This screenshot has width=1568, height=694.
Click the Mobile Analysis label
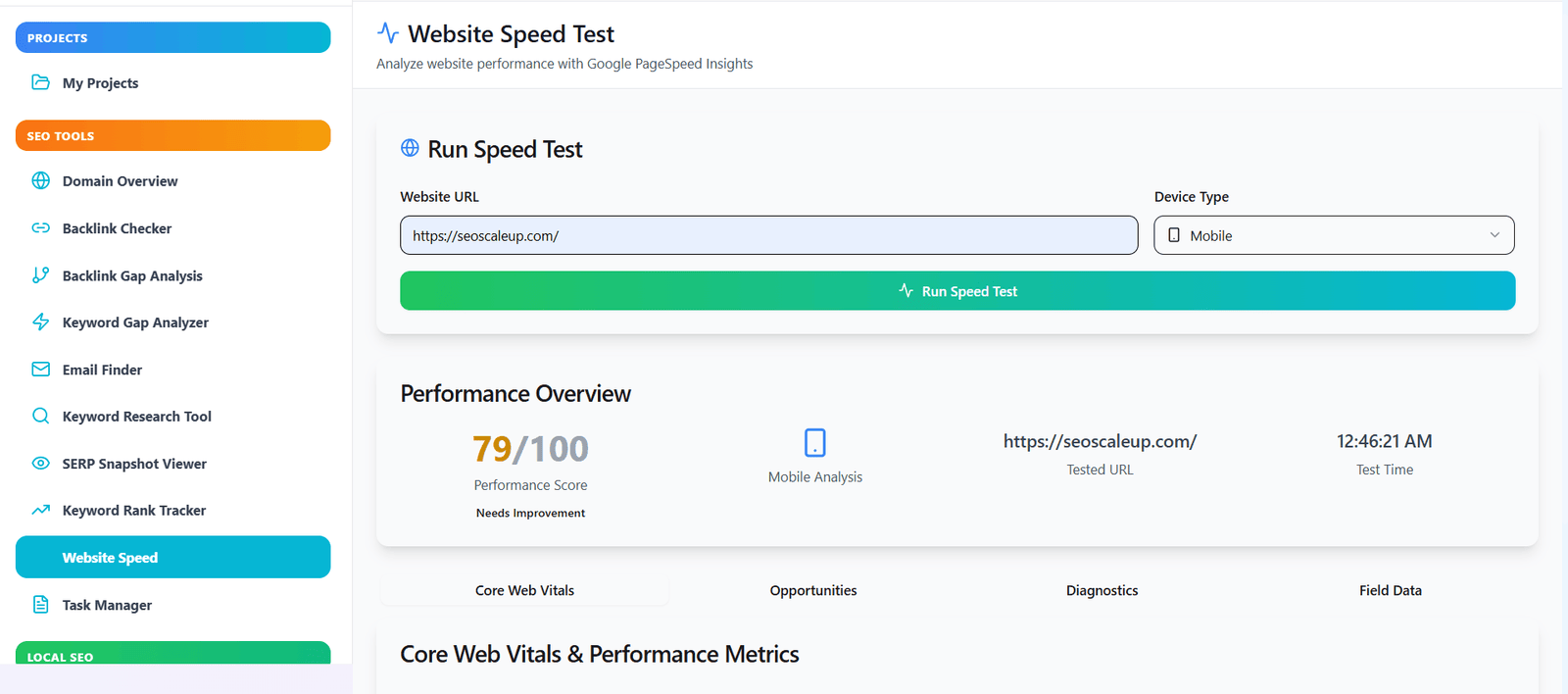[815, 476]
